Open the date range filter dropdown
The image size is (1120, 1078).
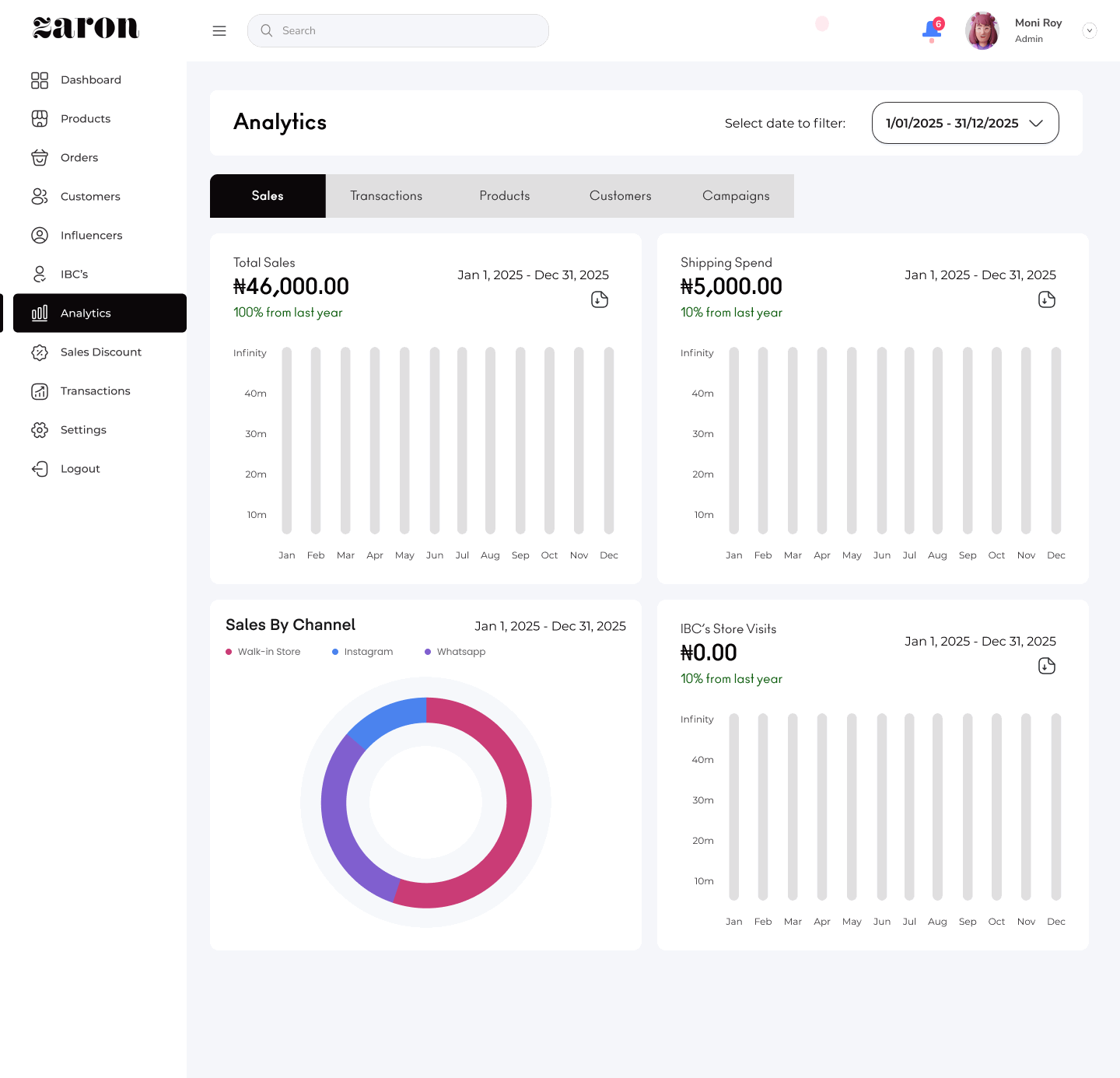point(965,123)
